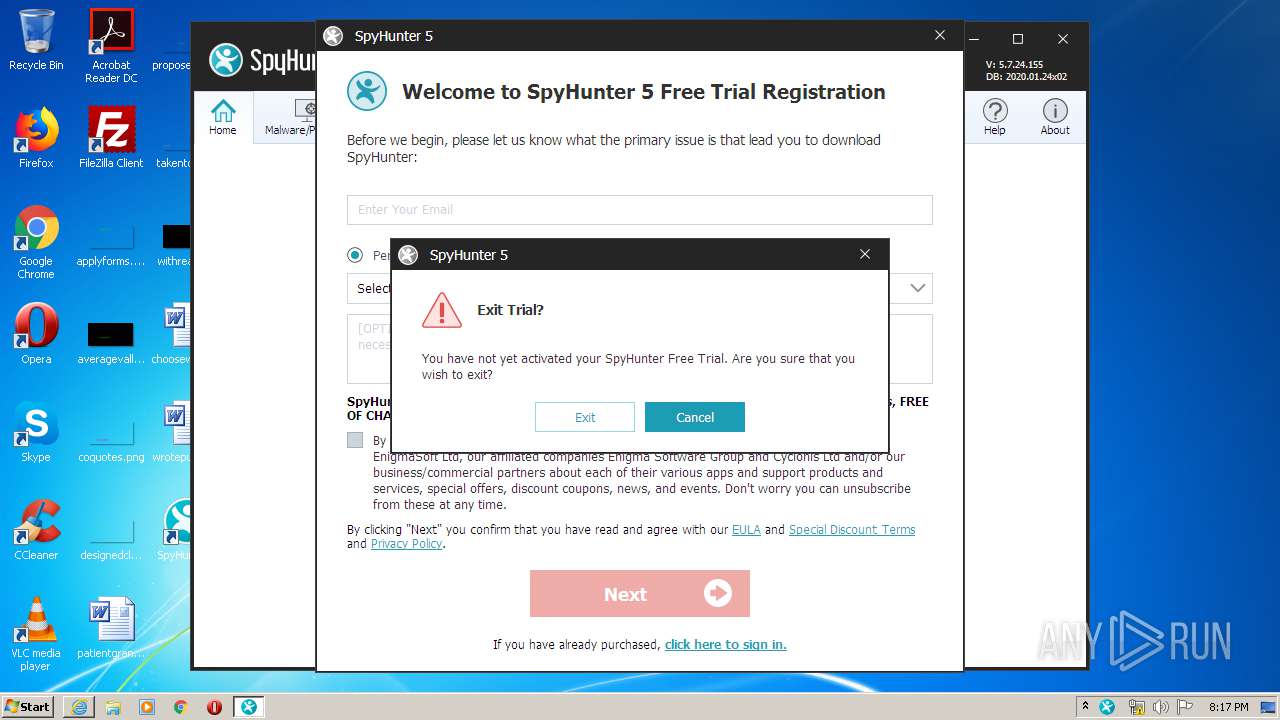The width and height of the screenshot is (1280, 720).
Task: Click the taskbar clock showing 8:17 PM
Action: (1228, 706)
